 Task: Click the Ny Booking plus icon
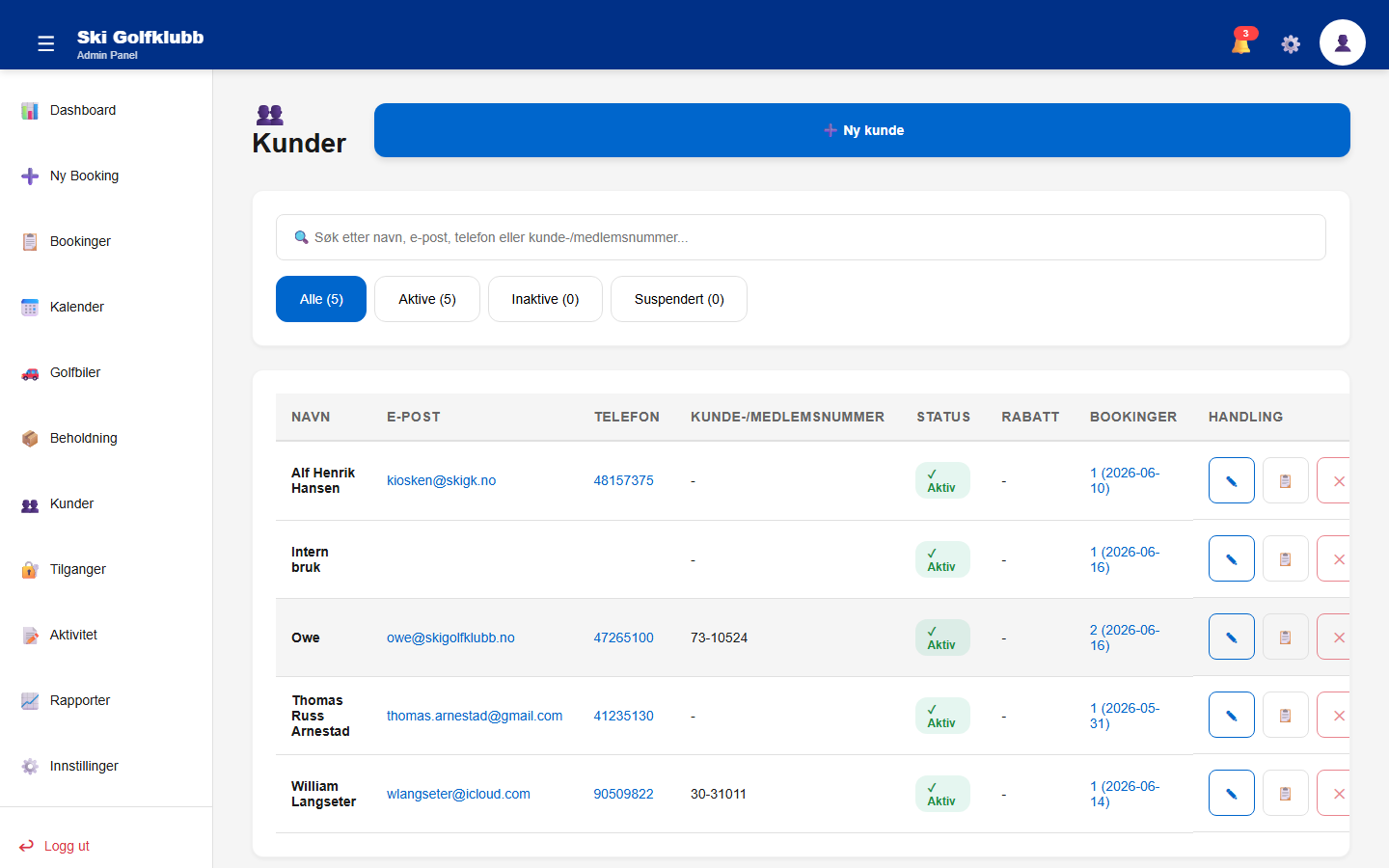pyautogui.click(x=30, y=176)
